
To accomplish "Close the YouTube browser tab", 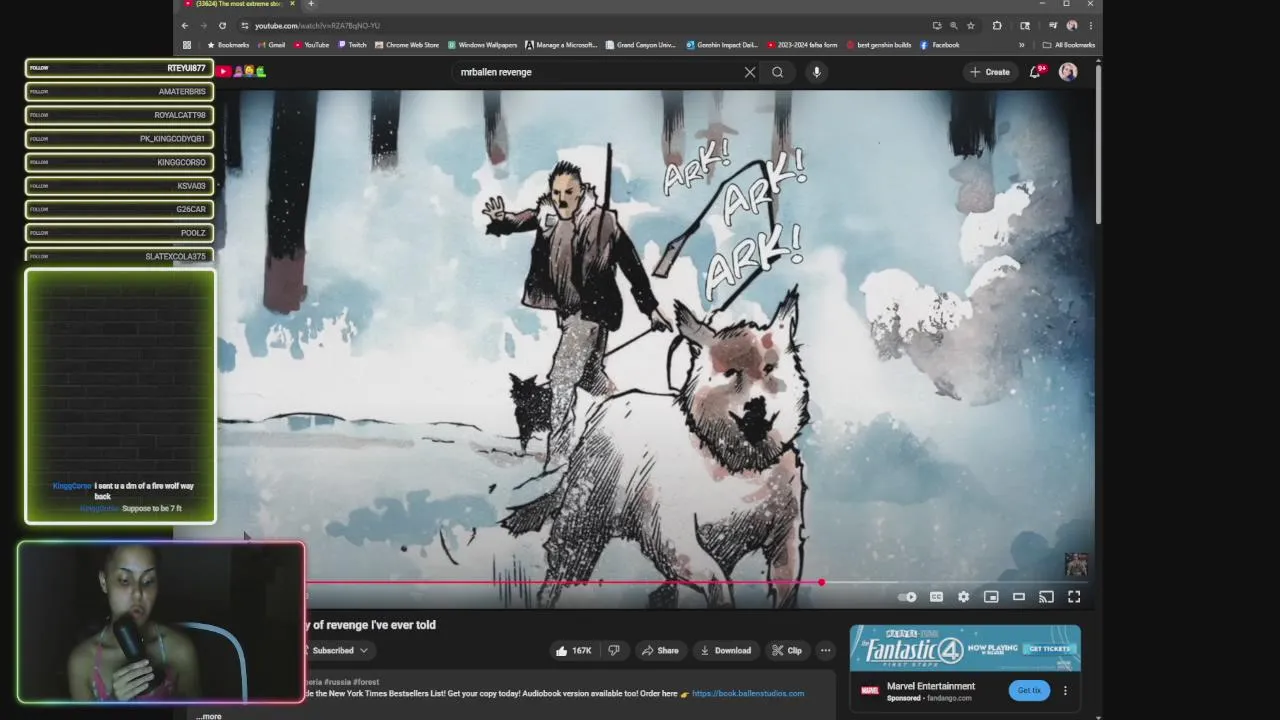I will pyautogui.click(x=294, y=4).
